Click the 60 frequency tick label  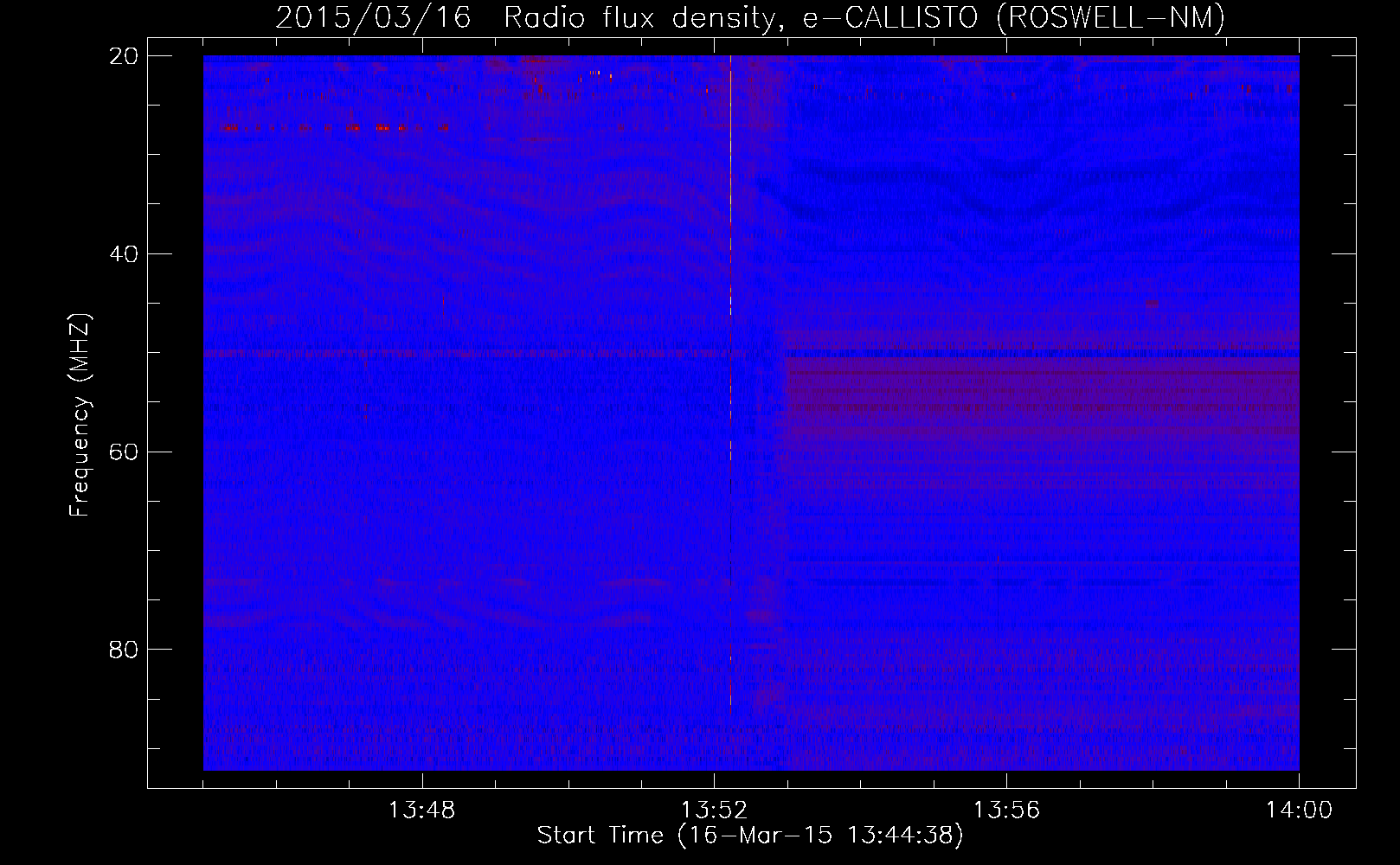tap(124, 452)
